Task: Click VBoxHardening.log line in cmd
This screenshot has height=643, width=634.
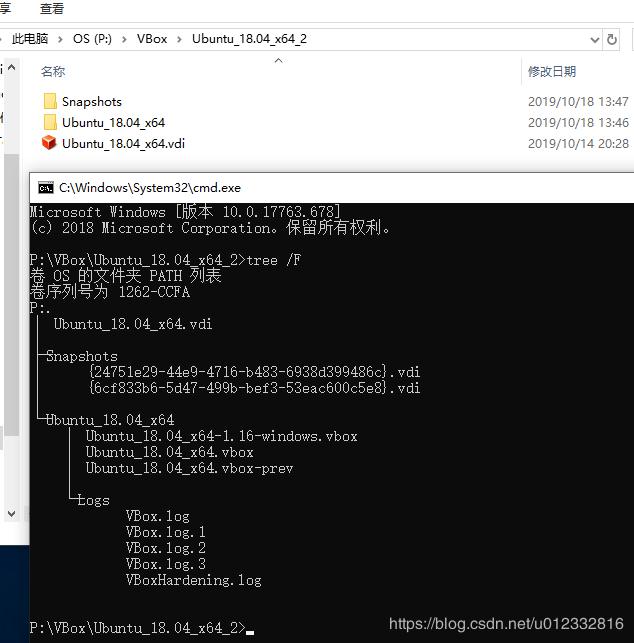Action: [194, 581]
